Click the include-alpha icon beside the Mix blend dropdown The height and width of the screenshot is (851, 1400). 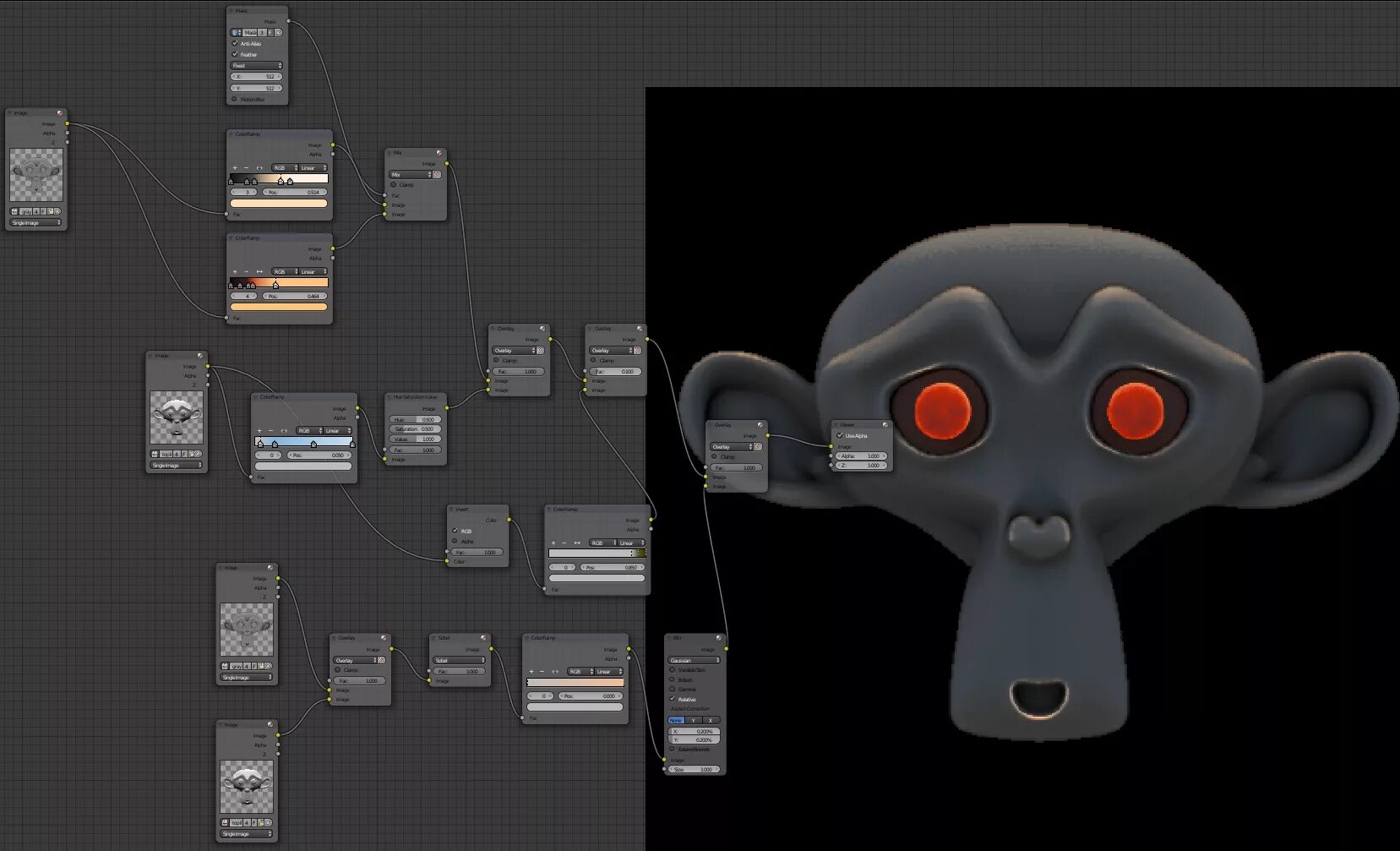[437, 175]
